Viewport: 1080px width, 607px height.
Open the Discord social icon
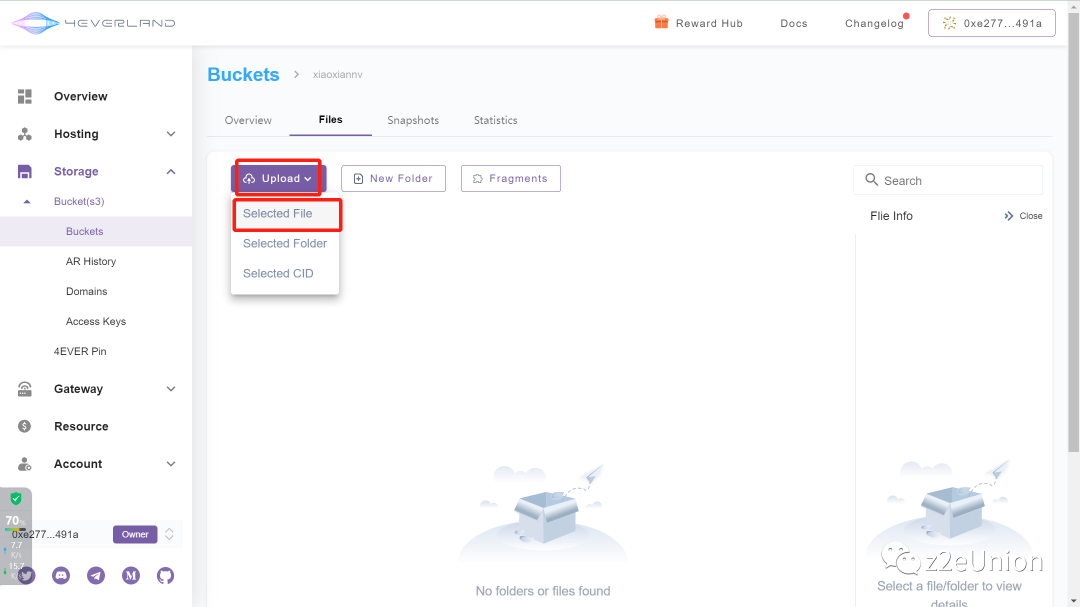61,575
